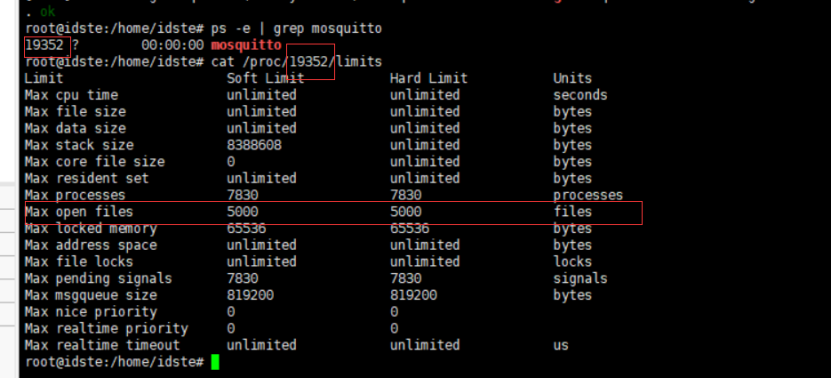Image resolution: width=831 pixels, height=378 pixels.
Task: Click the 'processes' unit text
Action: point(588,195)
